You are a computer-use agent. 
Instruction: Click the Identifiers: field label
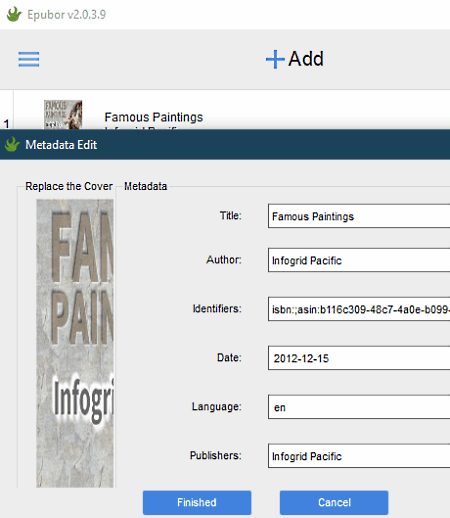click(217, 308)
